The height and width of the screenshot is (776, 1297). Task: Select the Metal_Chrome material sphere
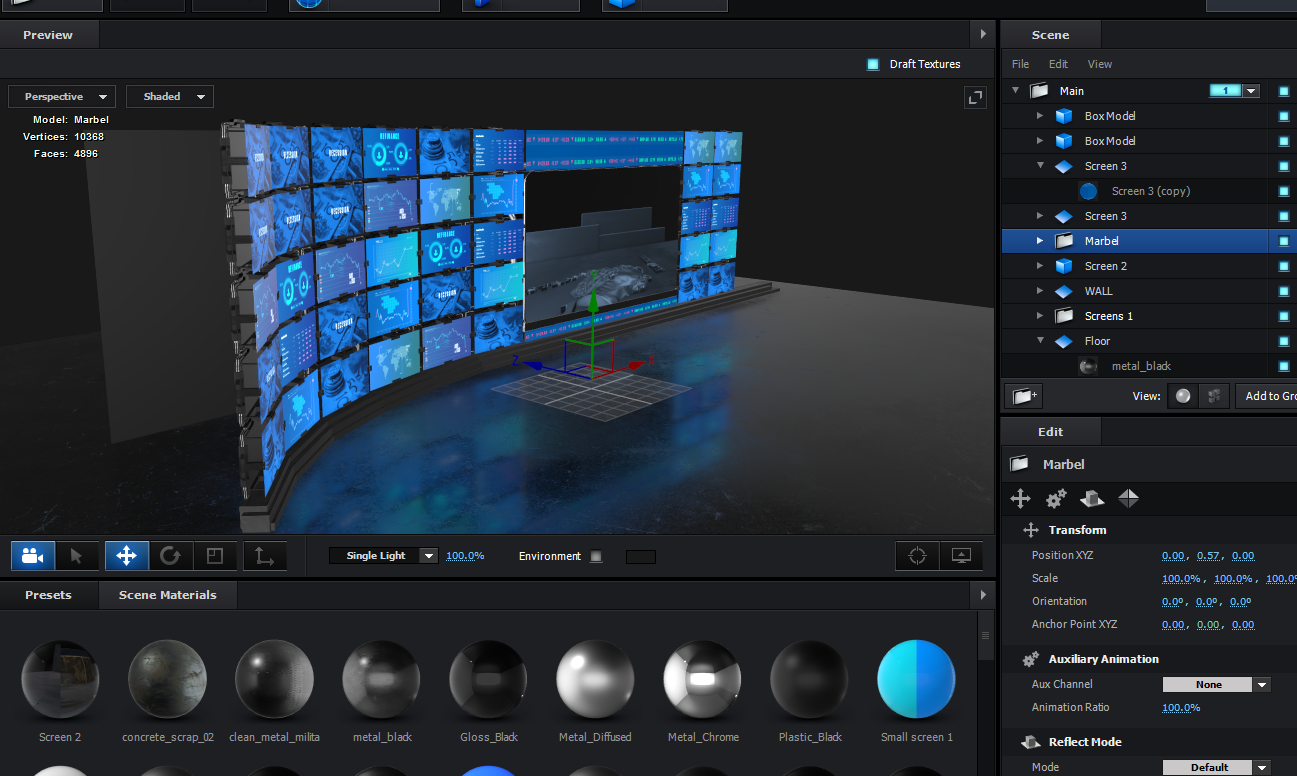(703, 680)
